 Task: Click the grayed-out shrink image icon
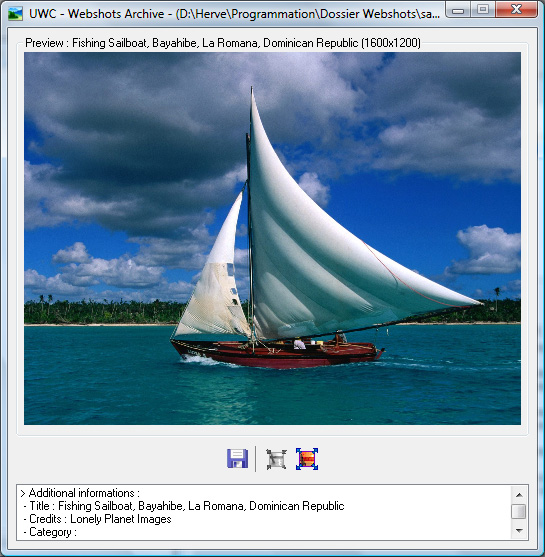click(276, 459)
